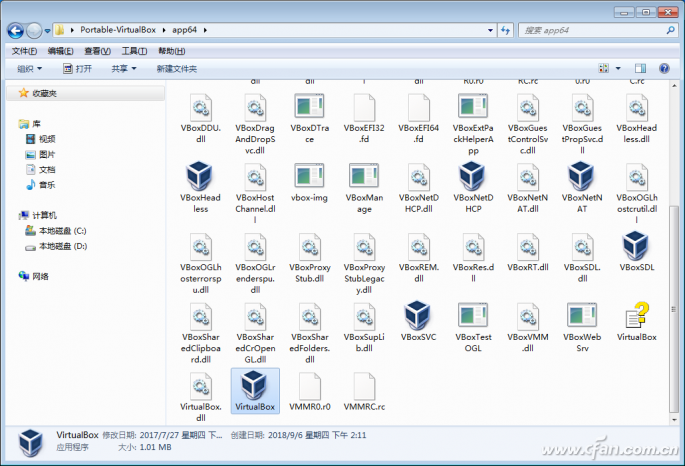This screenshot has height=466, width=685.
Task: Select VBoxHeadless.dll file icon
Action: click(637, 108)
